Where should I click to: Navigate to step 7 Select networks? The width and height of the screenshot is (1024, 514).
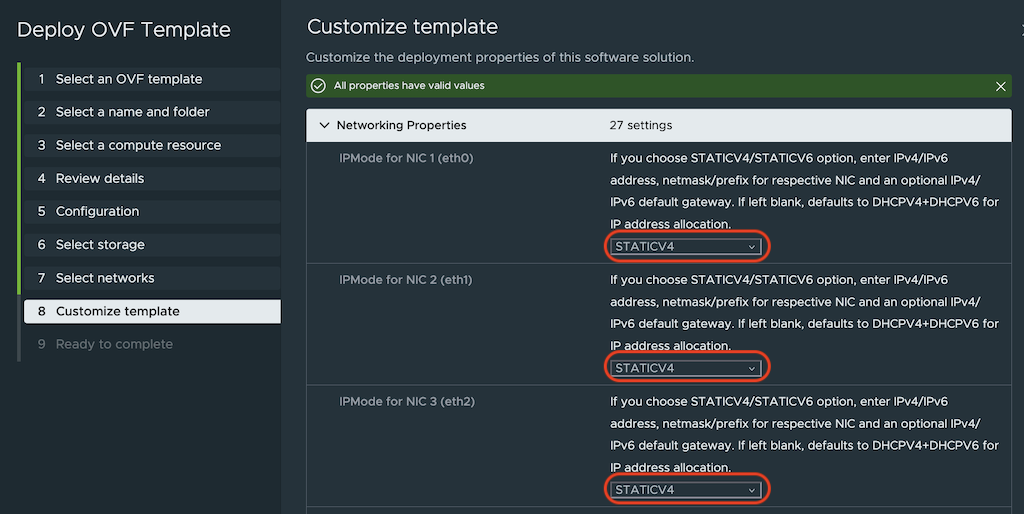point(105,278)
